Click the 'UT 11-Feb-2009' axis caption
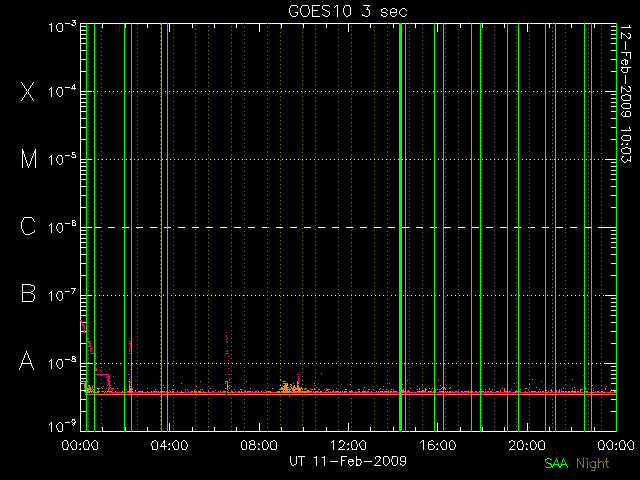Screen dimensions: 640x480 [348, 461]
